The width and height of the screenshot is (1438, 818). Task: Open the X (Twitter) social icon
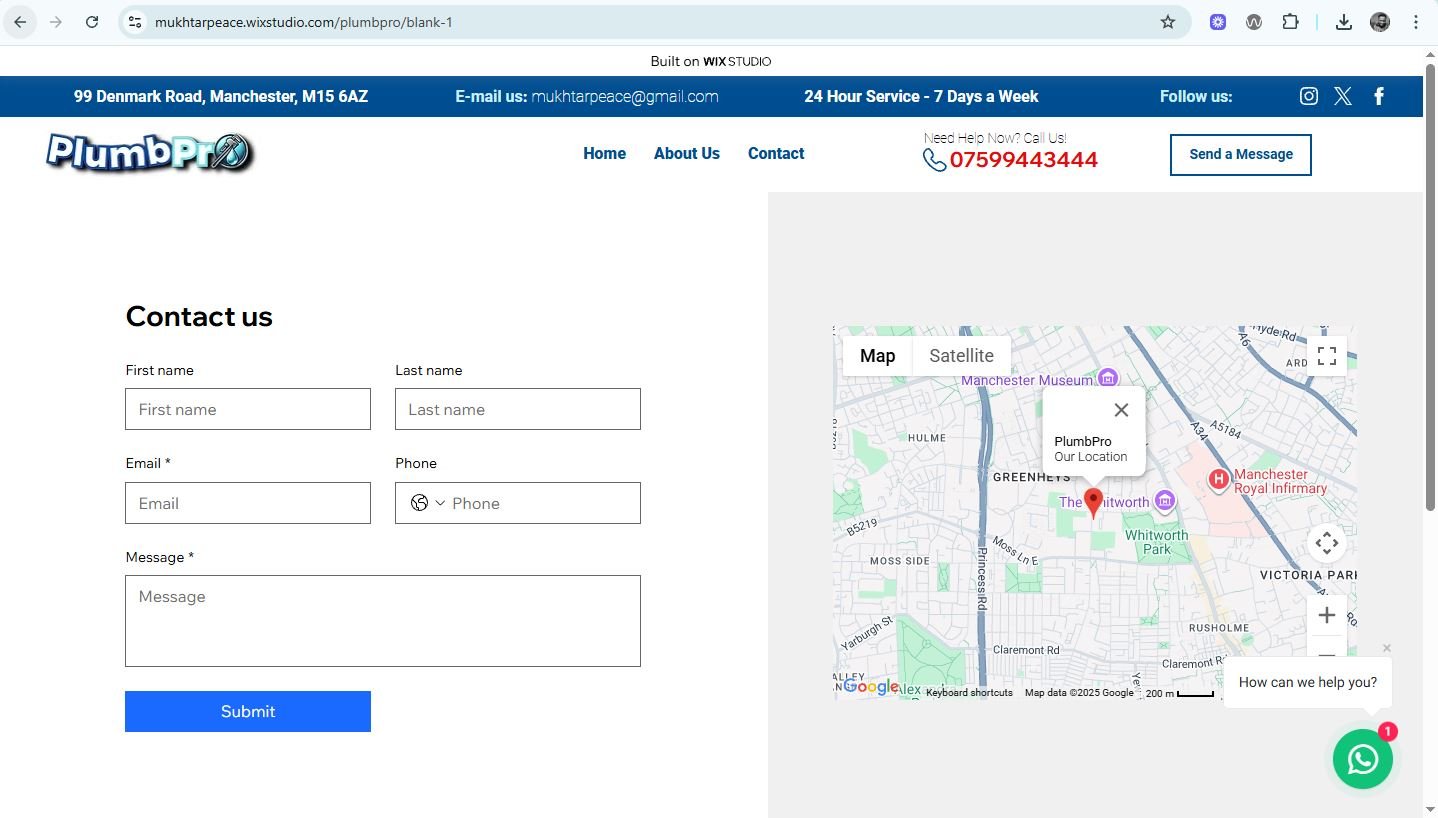pyautogui.click(x=1342, y=96)
